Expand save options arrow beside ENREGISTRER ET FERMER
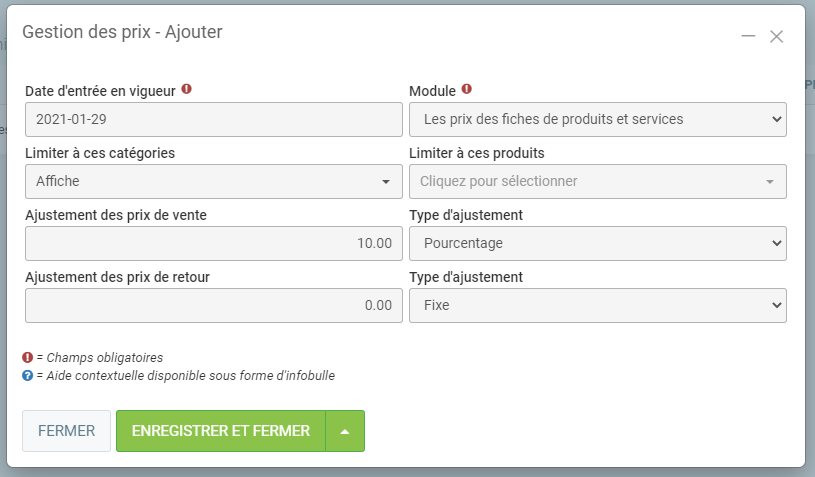This screenshot has width=815, height=477. pos(345,431)
